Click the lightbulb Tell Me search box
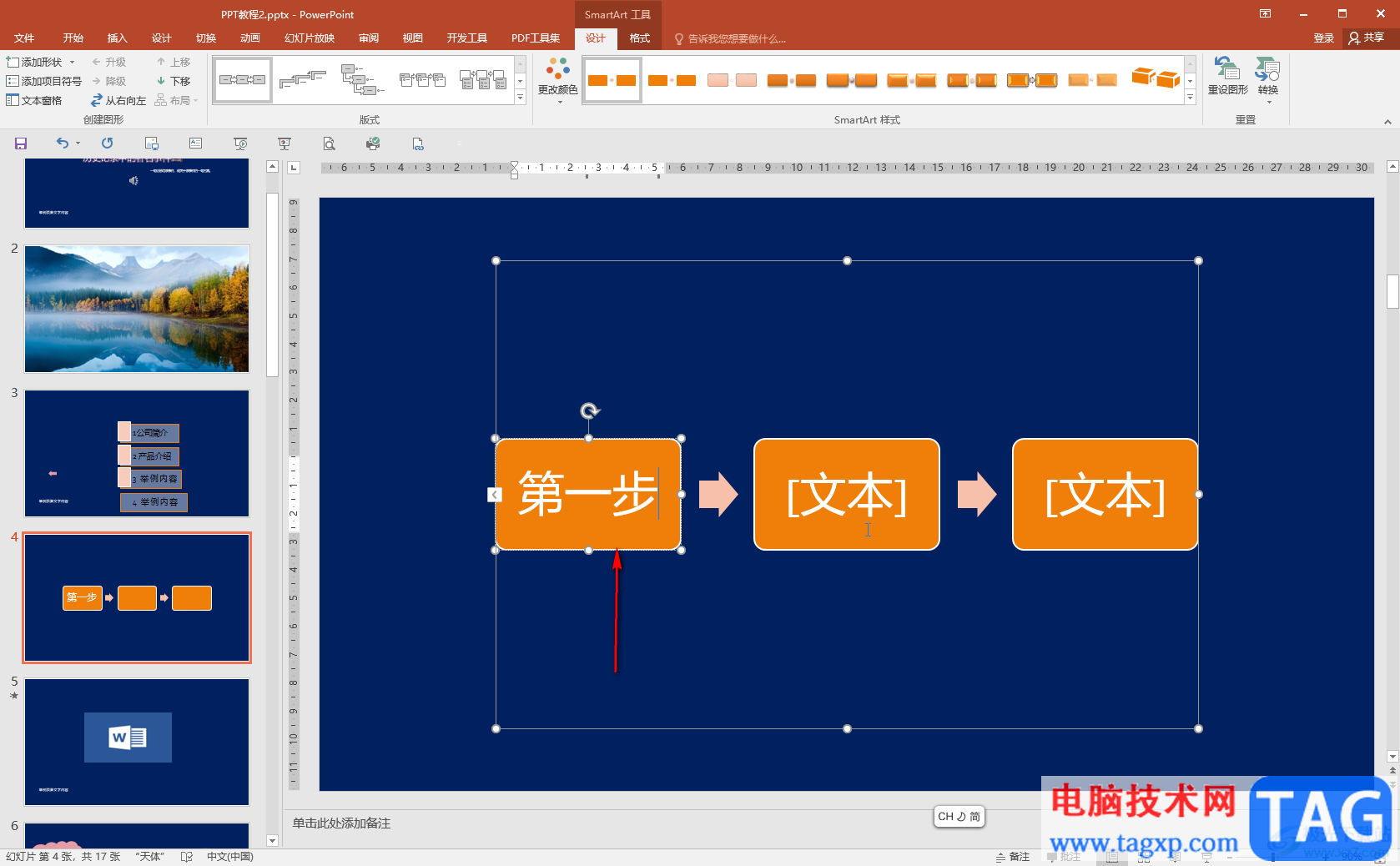Viewport: 1400px width, 866px height. tap(730, 38)
